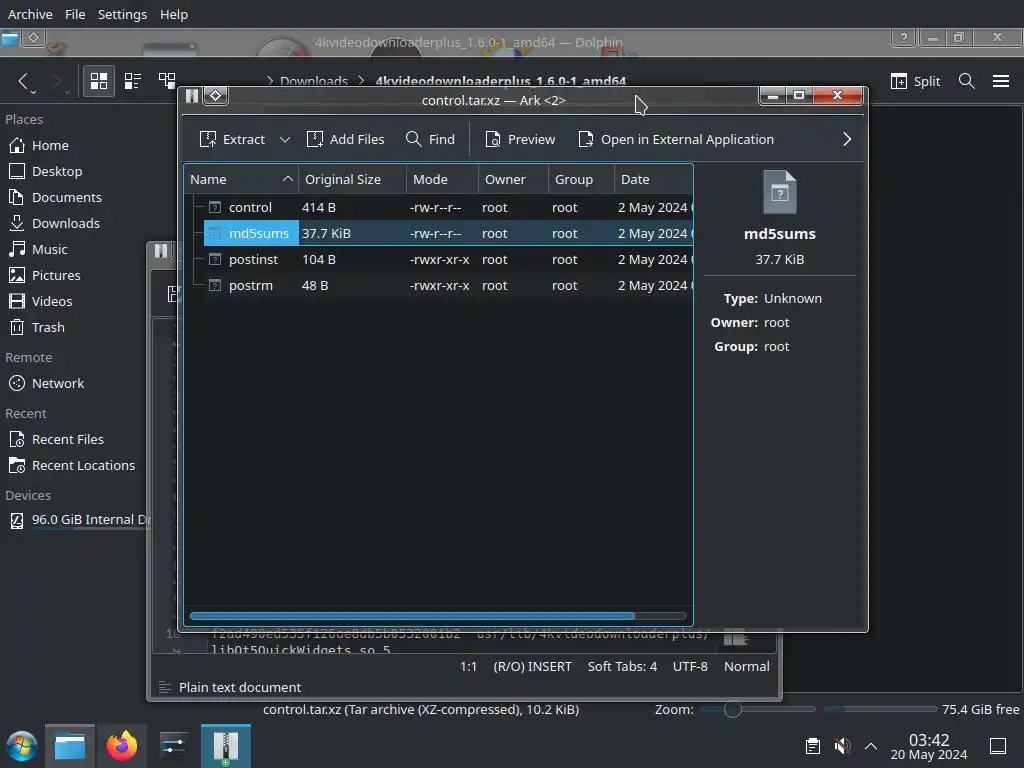Click the horizontal scrollbar in Ark file list
1024x768 pixels.
[x=412, y=616]
